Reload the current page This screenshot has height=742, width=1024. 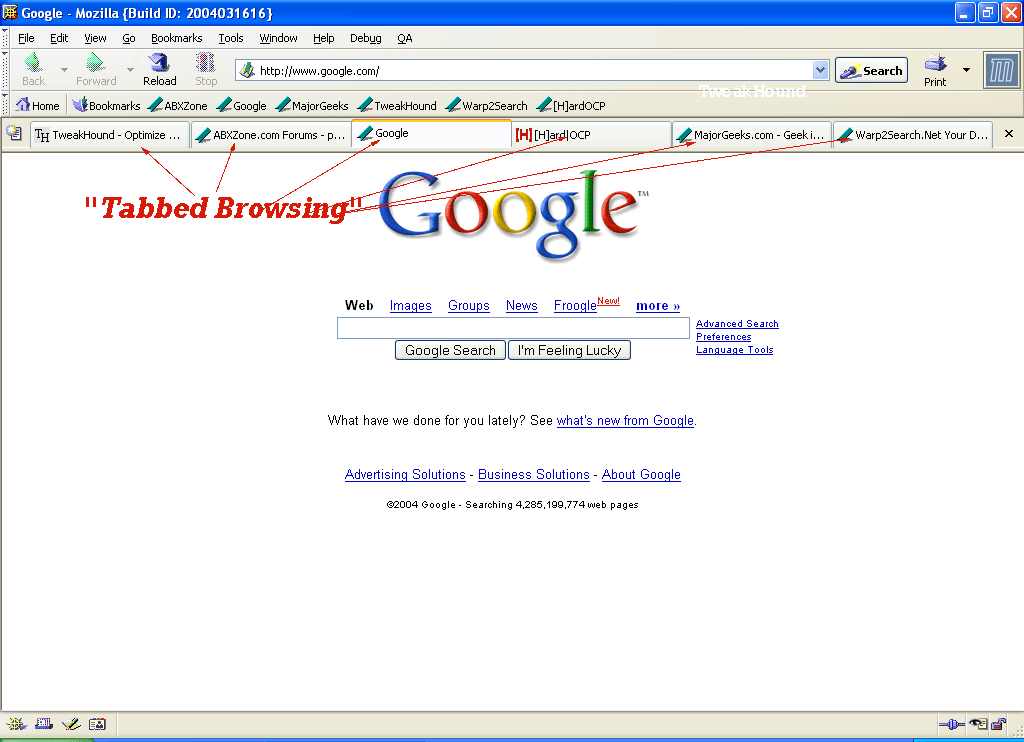pyautogui.click(x=159, y=69)
